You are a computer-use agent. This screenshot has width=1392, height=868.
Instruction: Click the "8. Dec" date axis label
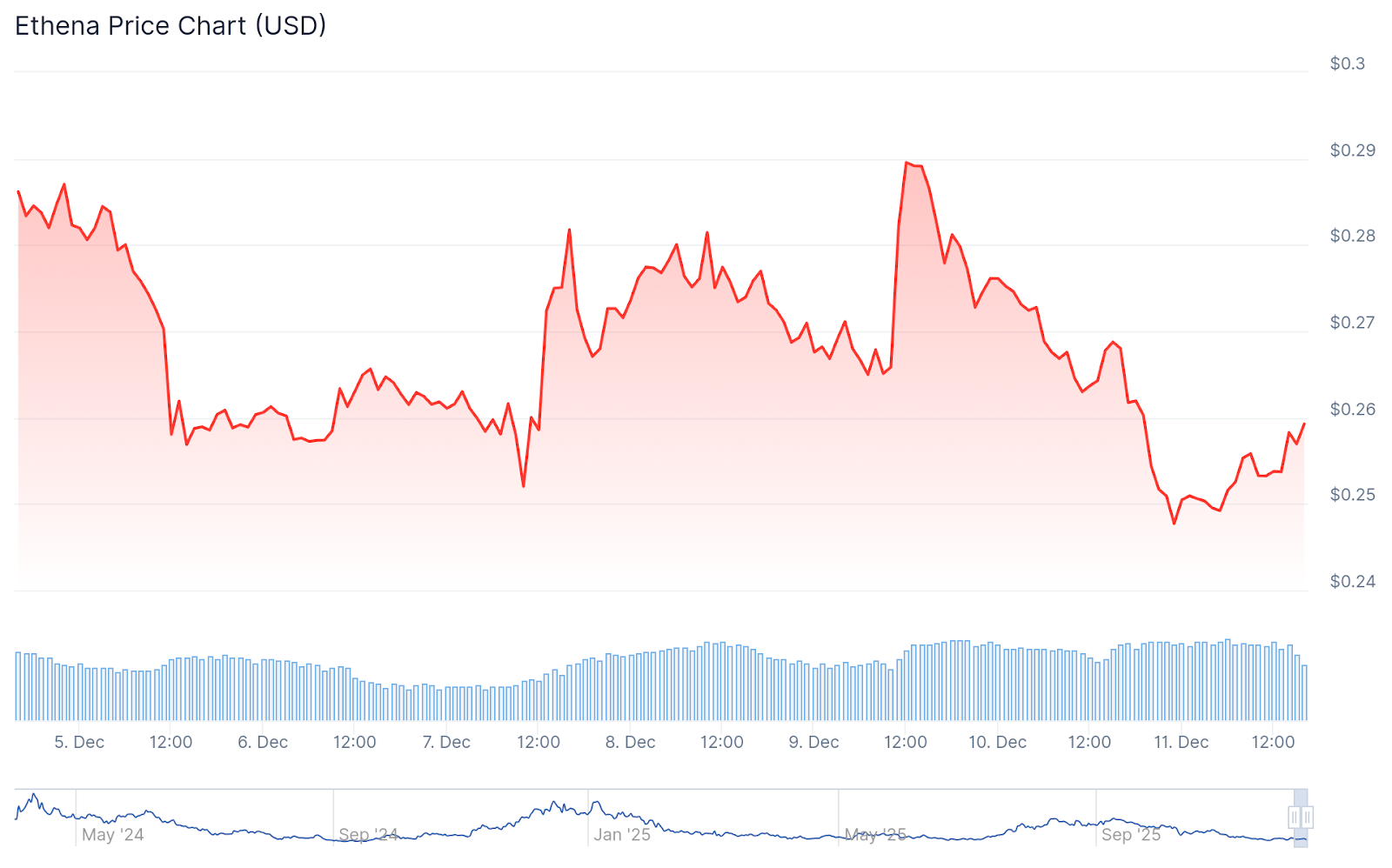(631, 742)
